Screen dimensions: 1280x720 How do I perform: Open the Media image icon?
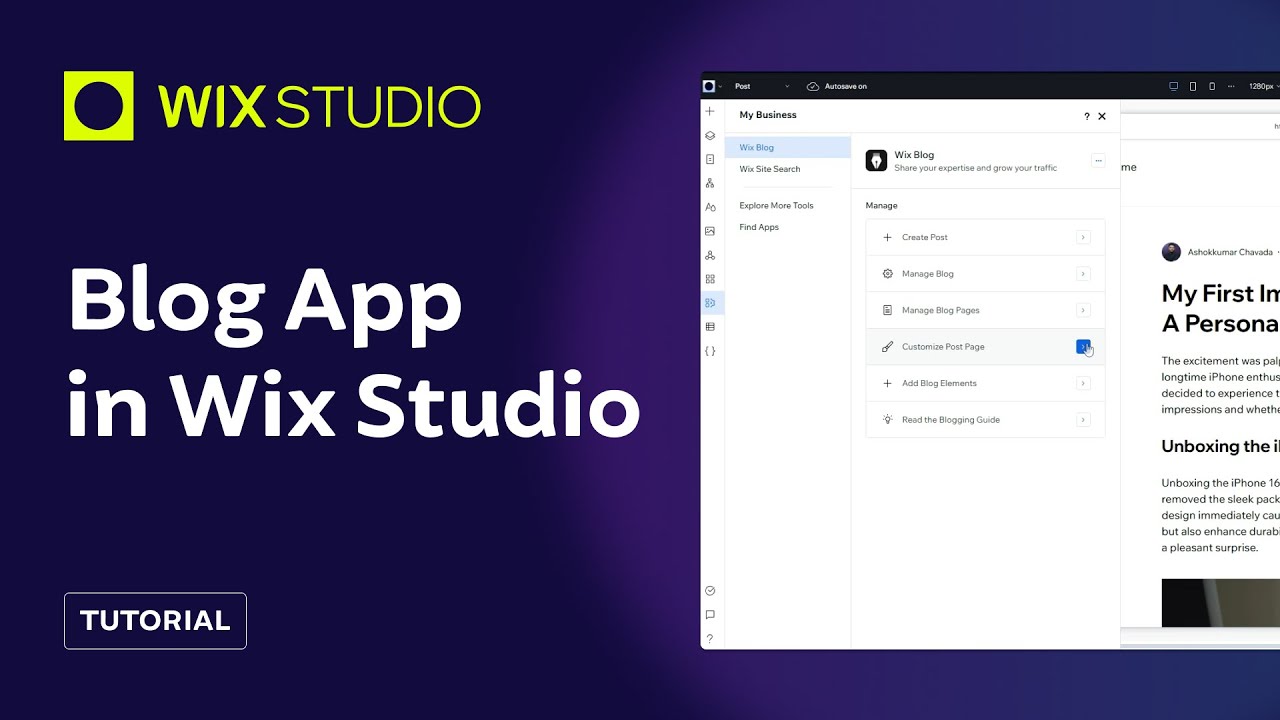710,231
